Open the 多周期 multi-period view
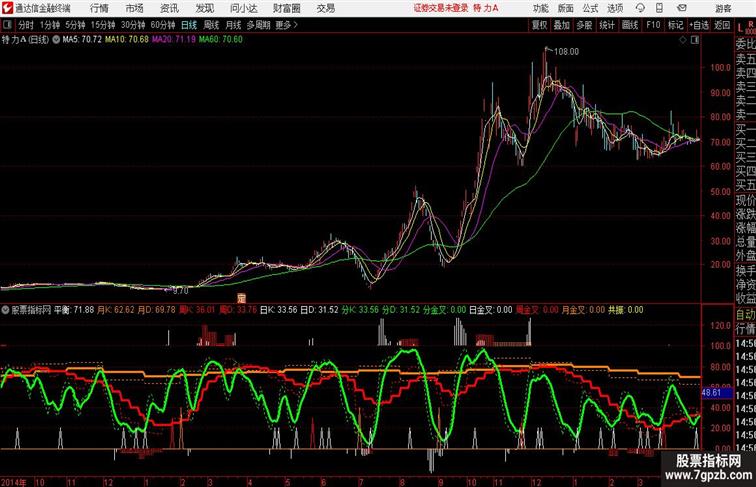This screenshot has height=487, width=756. [x=258, y=25]
